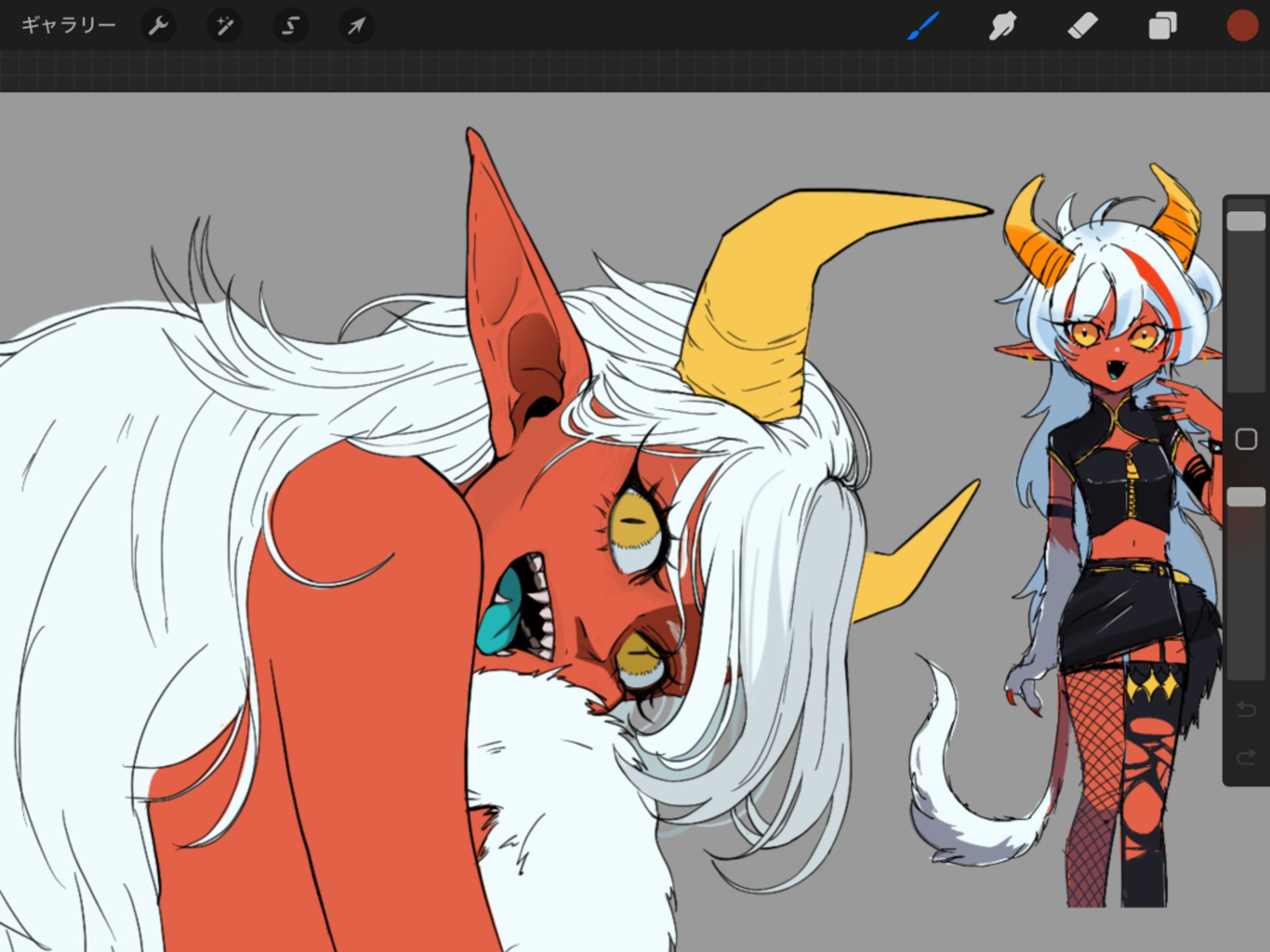This screenshot has height=952, width=1270.
Task: Open the Adjustments magic wand menu
Action: pyautogui.click(x=224, y=26)
